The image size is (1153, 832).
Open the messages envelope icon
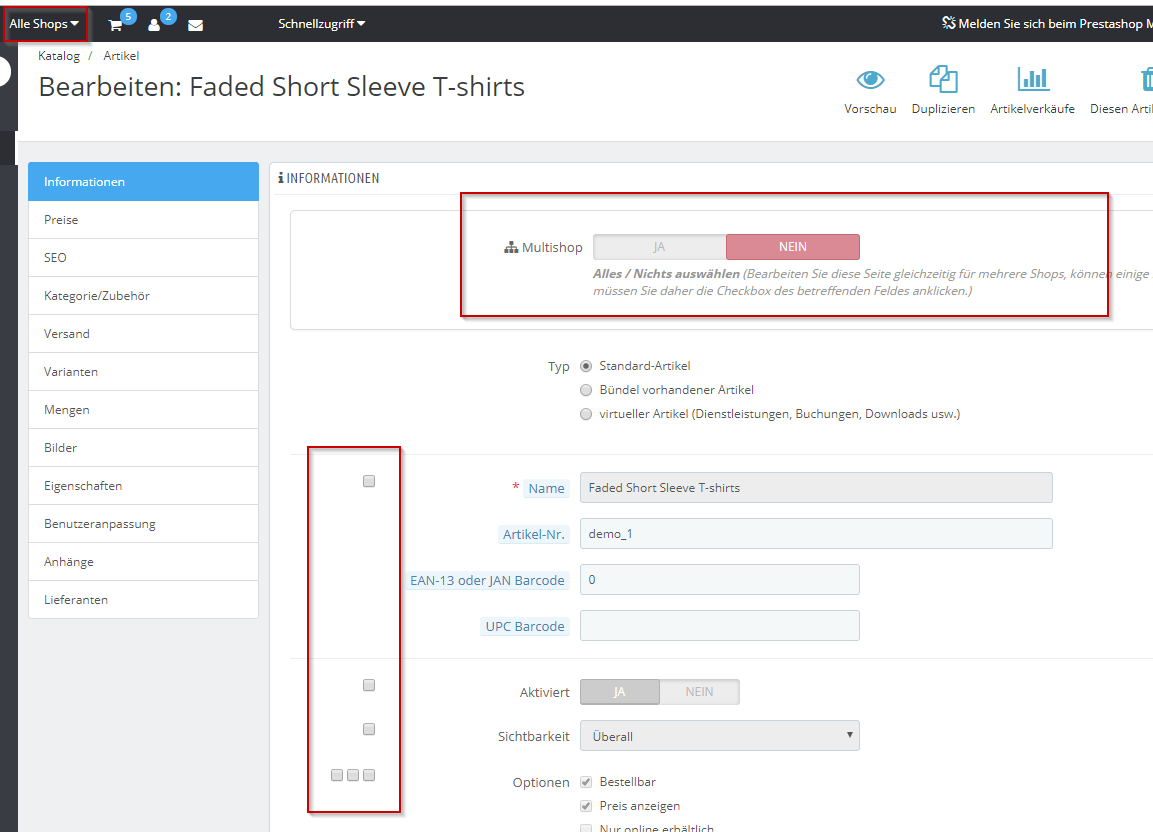pyautogui.click(x=196, y=26)
